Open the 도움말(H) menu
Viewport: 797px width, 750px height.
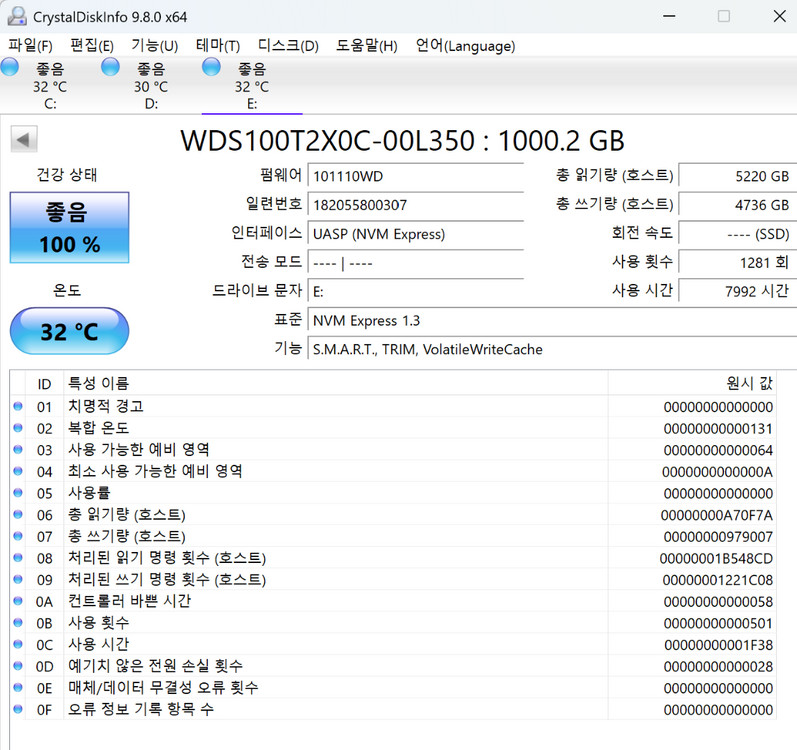366,46
